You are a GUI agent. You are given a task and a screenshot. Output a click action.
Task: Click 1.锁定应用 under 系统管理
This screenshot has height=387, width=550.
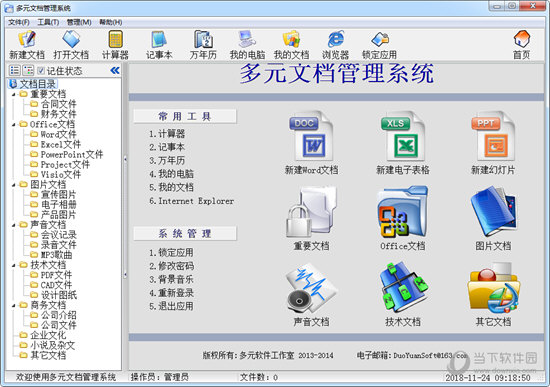171,252
